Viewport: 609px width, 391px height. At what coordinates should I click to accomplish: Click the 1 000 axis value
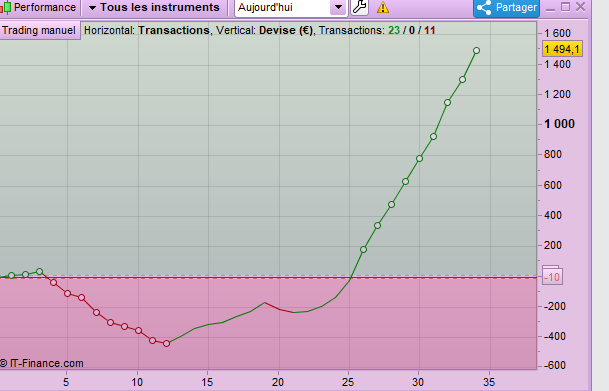[x=559, y=124]
